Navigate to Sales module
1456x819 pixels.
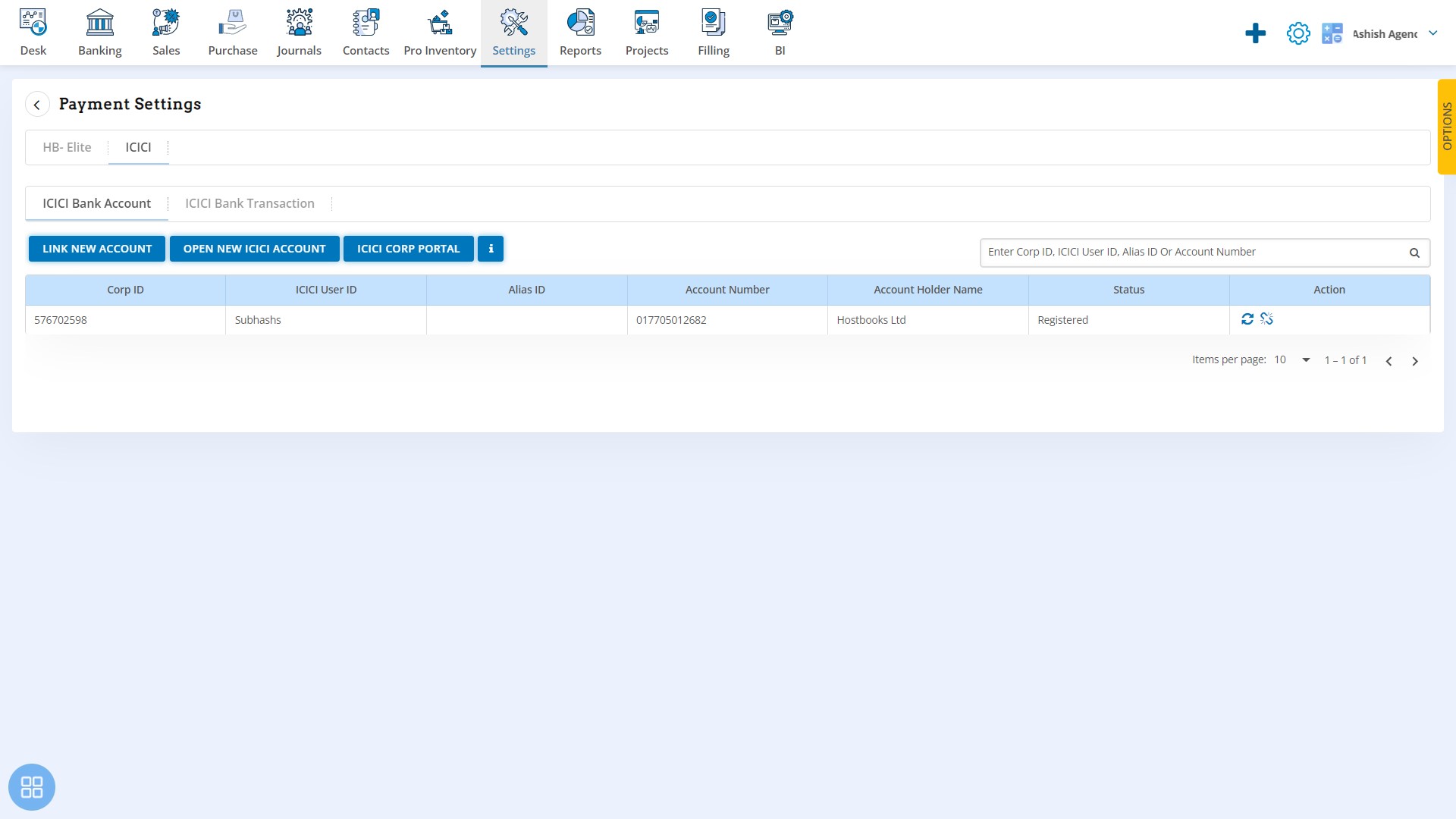[166, 32]
